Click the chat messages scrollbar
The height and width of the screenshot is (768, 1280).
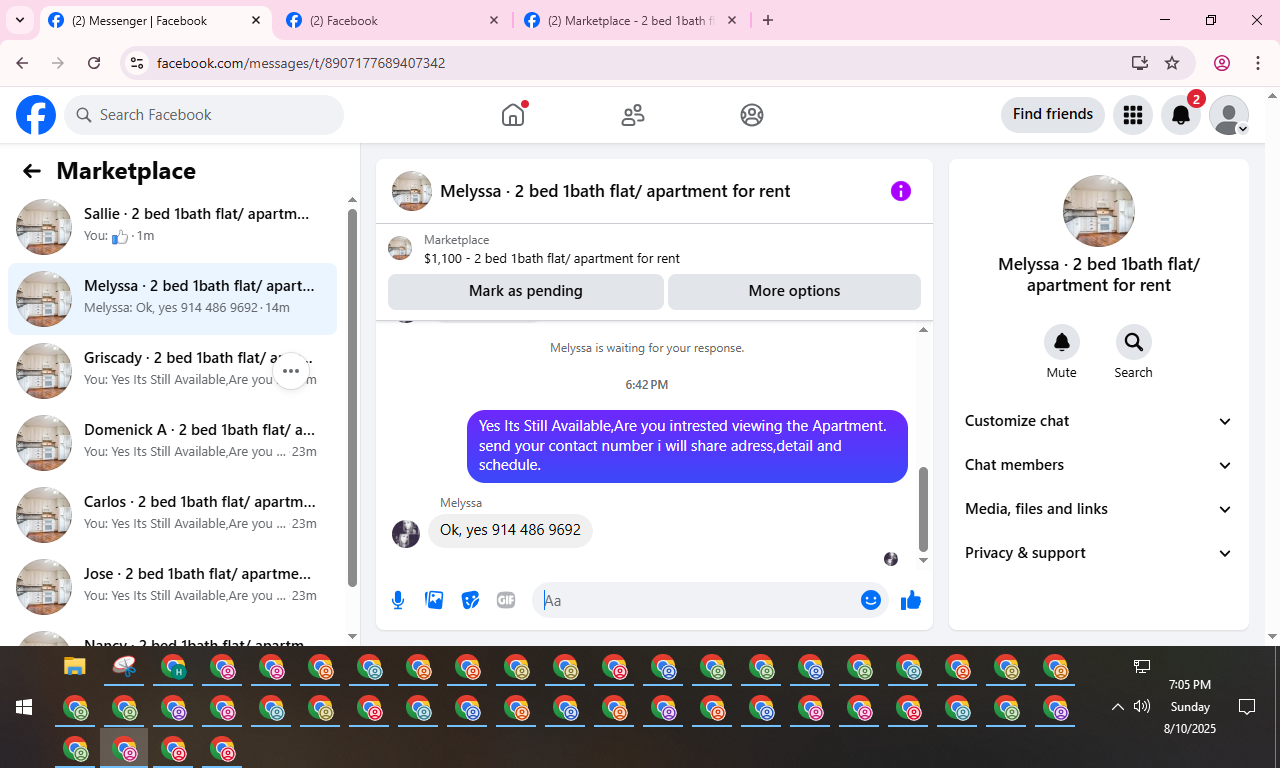coord(923,510)
